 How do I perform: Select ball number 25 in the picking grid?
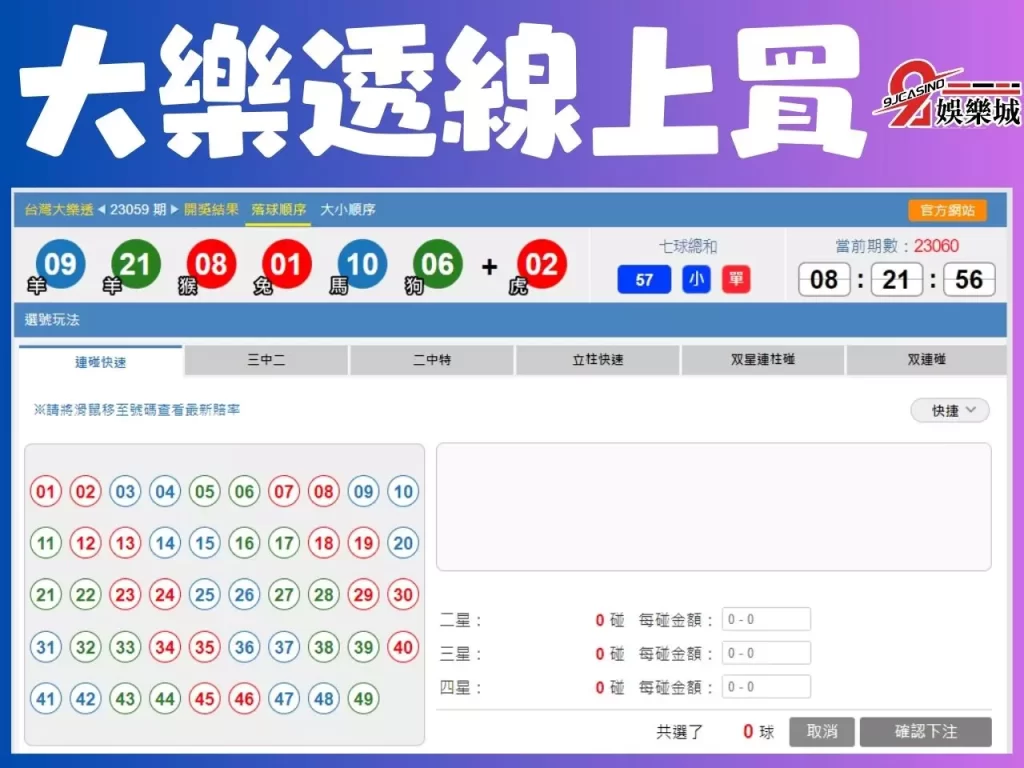pyautogui.click(x=204, y=595)
